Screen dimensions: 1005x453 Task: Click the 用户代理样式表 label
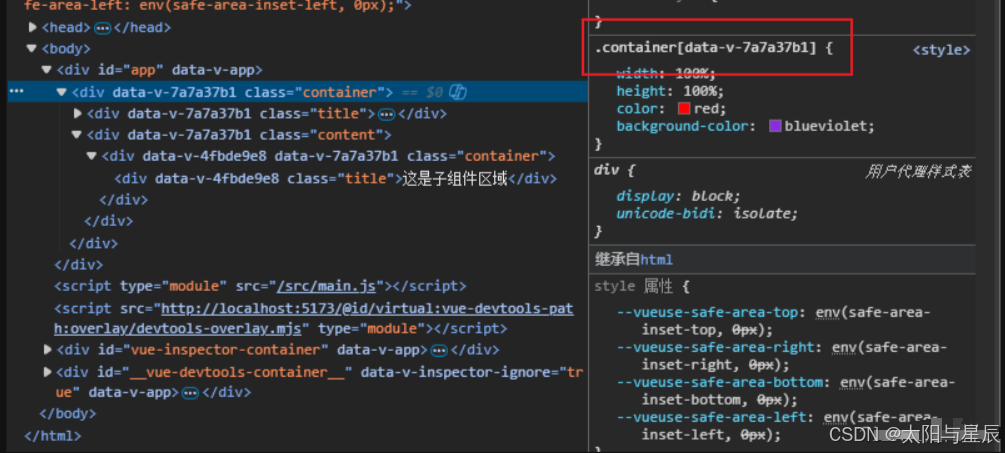point(917,171)
